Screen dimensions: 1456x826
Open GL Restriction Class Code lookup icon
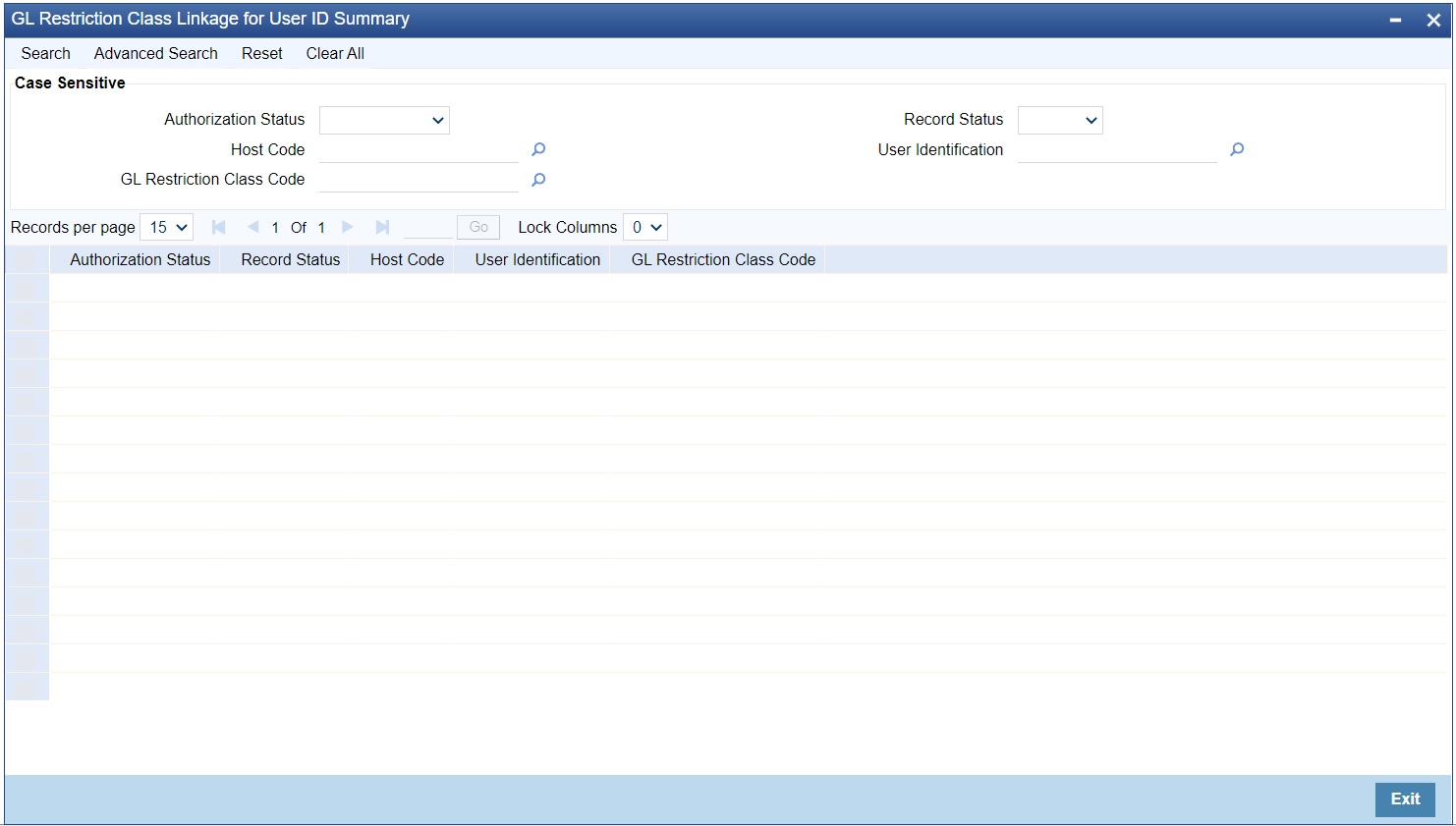click(x=538, y=180)
